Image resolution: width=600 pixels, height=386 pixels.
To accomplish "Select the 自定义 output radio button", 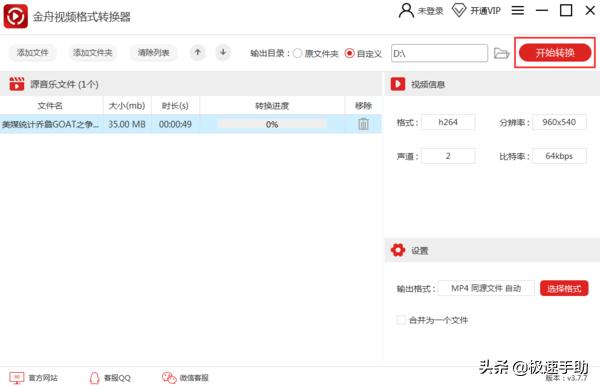I will point(349,53).
